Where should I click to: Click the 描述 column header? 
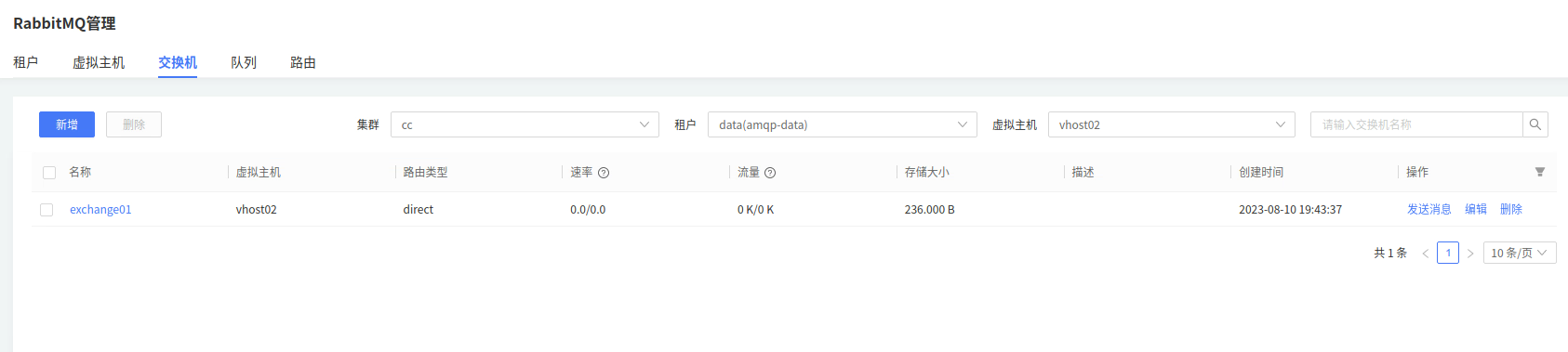tap(1083, 173)
